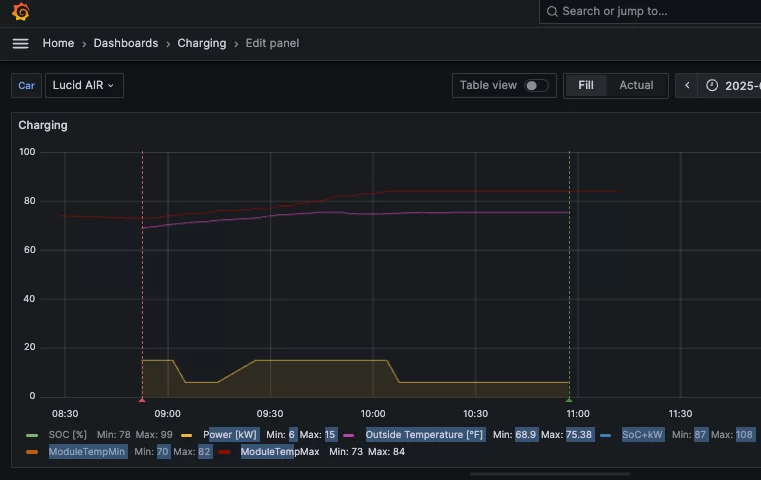Viewport: 761px width, 480px height.
Task: Click the clock time range icon
Action: click(711, 85)
